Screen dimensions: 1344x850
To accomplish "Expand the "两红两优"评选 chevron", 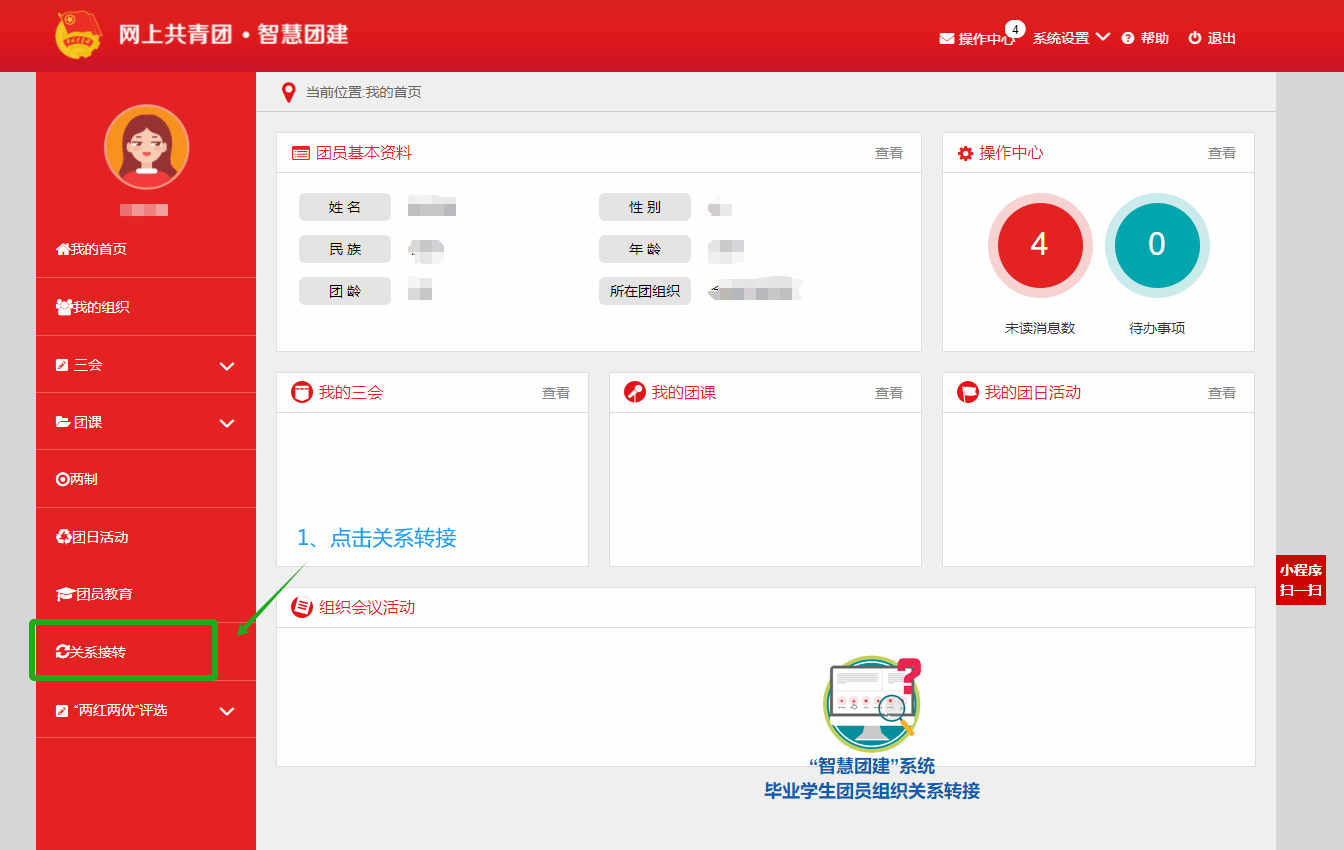I will click(227, 711).
